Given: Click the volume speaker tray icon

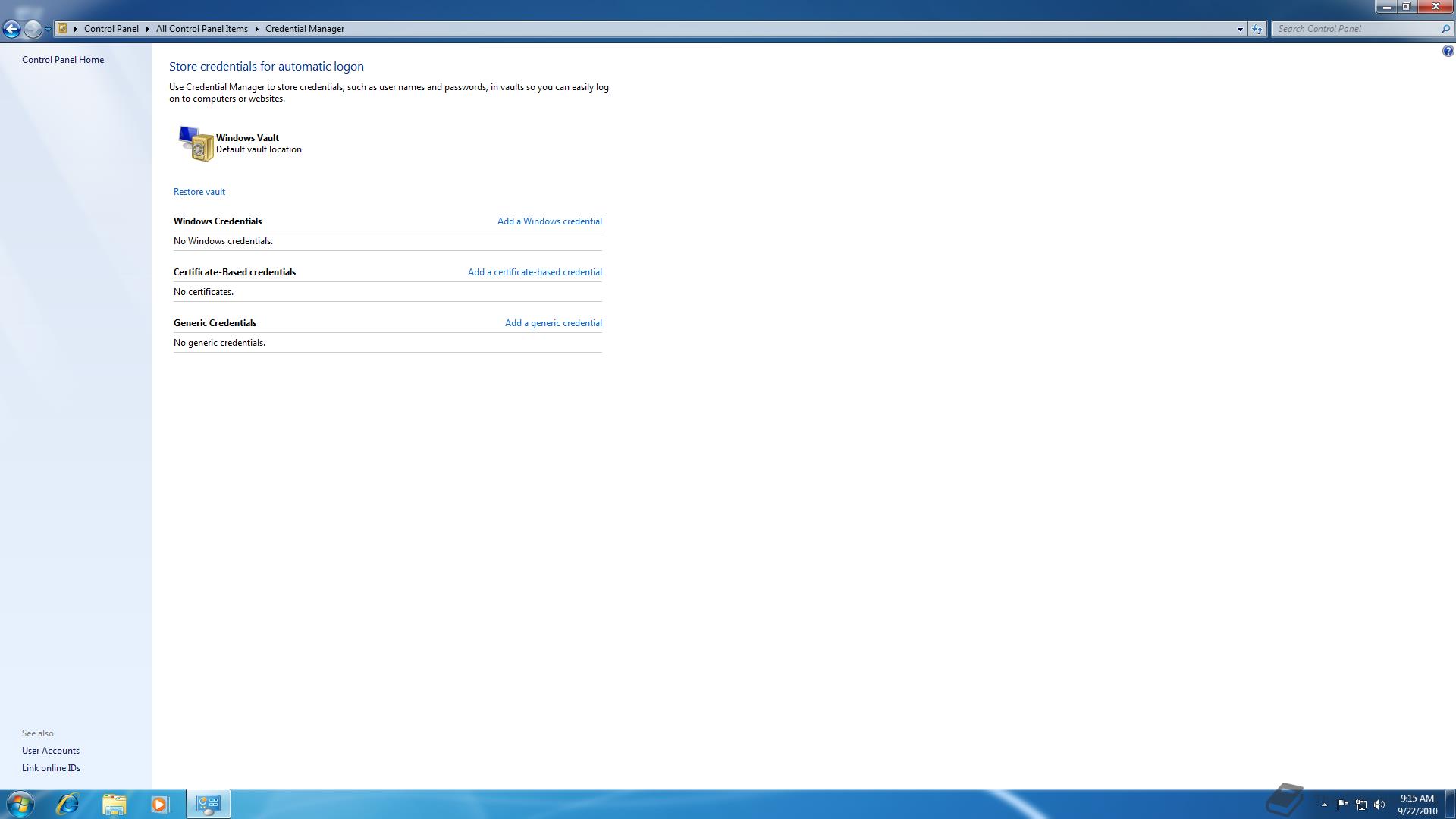Looking at the screenshot, I should coord(1379,805).
